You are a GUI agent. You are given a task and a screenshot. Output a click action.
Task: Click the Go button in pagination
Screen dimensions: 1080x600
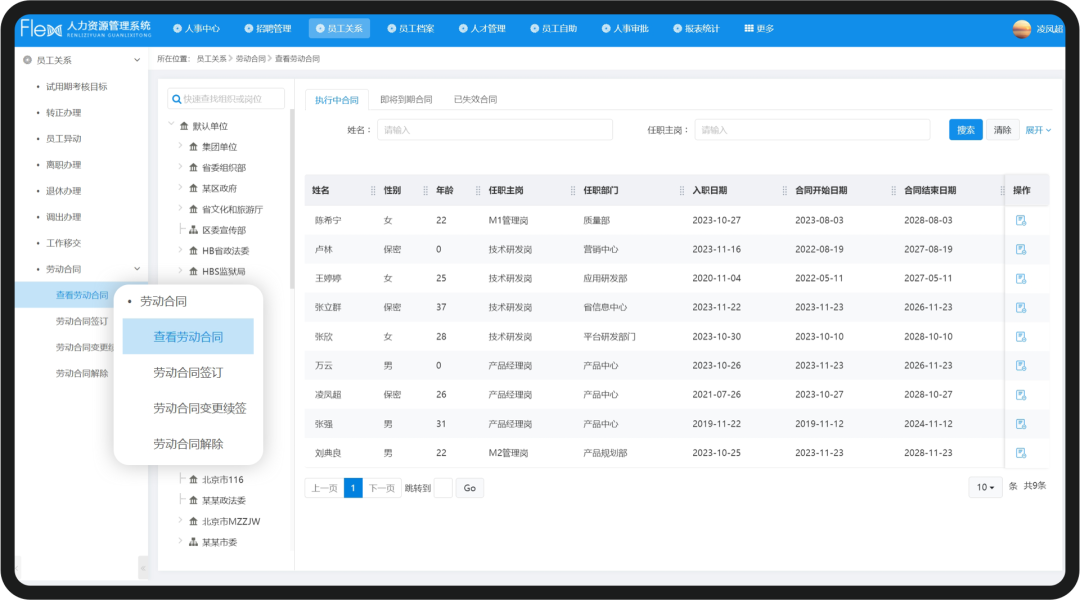tap(469, 488)
